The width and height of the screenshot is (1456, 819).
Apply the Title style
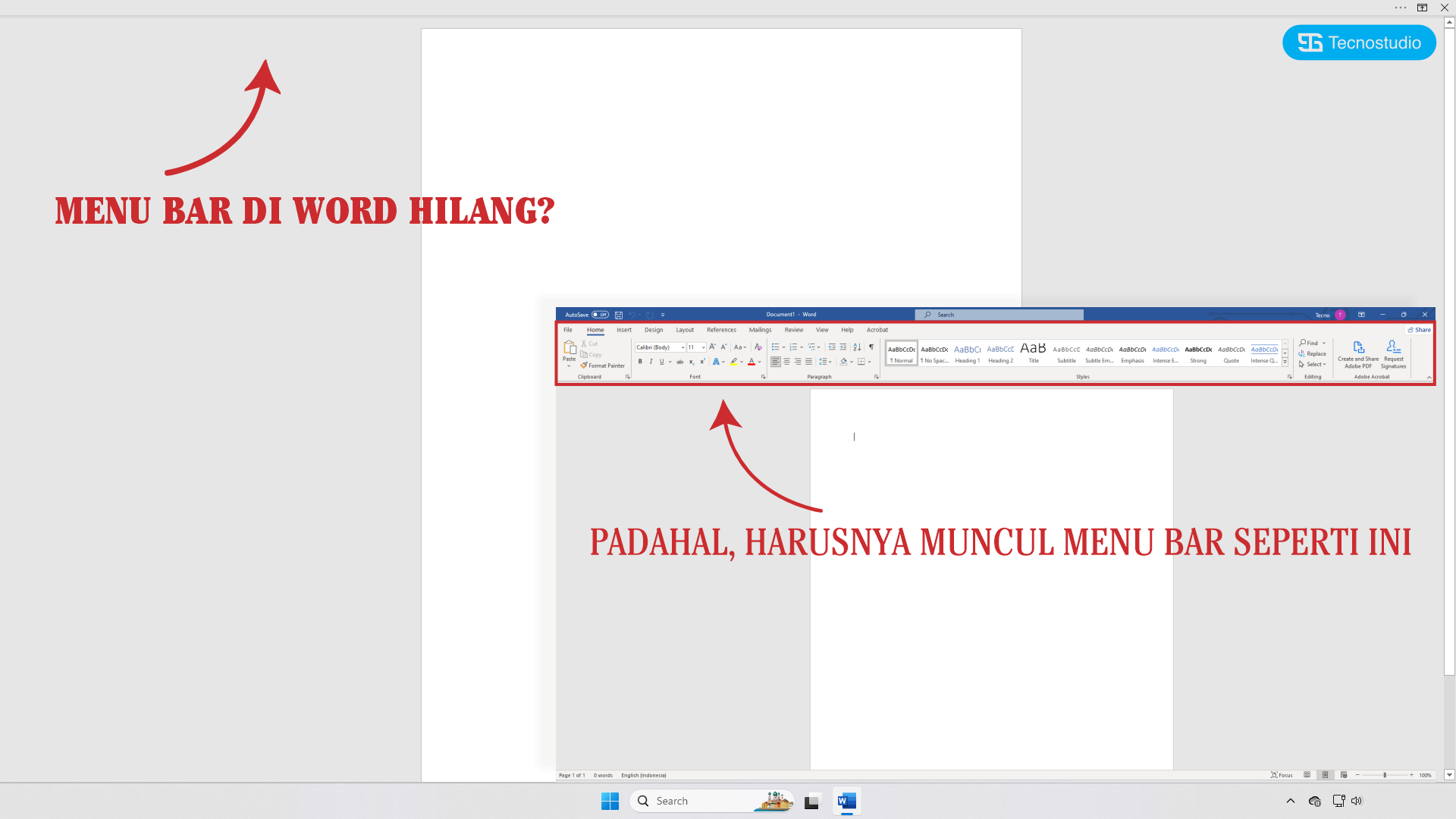1034,353
